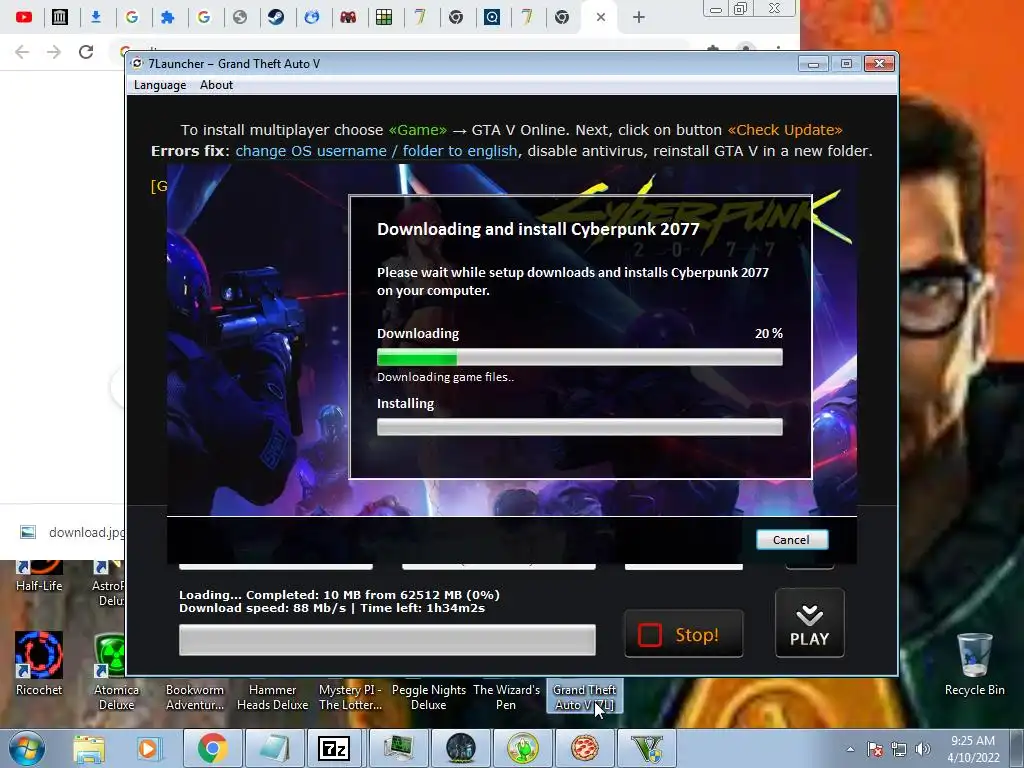Select the Peggle Nights Deluxe shortcut
Viewport: 1024px width, 768px height.
428,697
